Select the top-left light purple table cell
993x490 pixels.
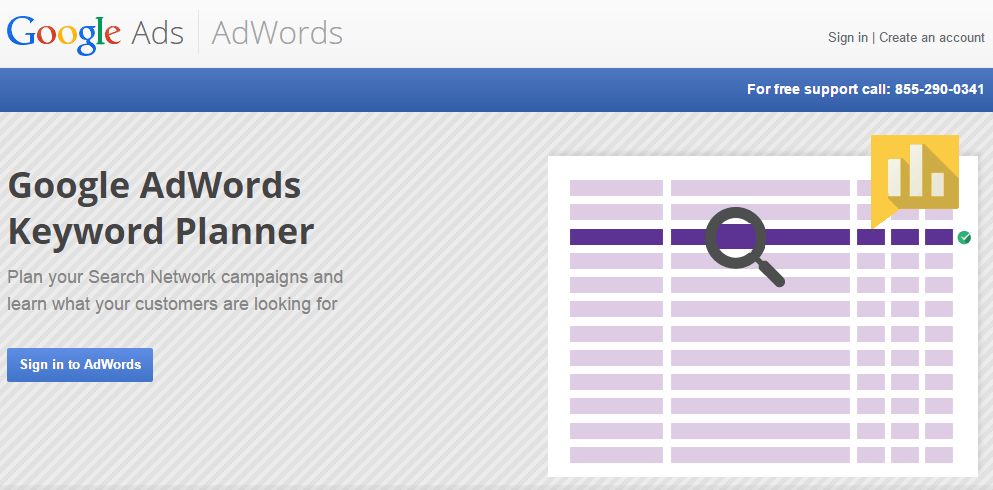click(616, 188)
